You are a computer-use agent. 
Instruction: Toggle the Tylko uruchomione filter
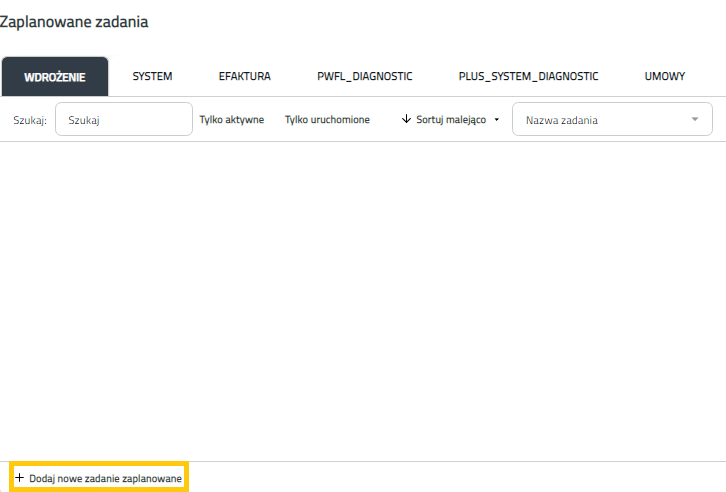tap(327, 119)
